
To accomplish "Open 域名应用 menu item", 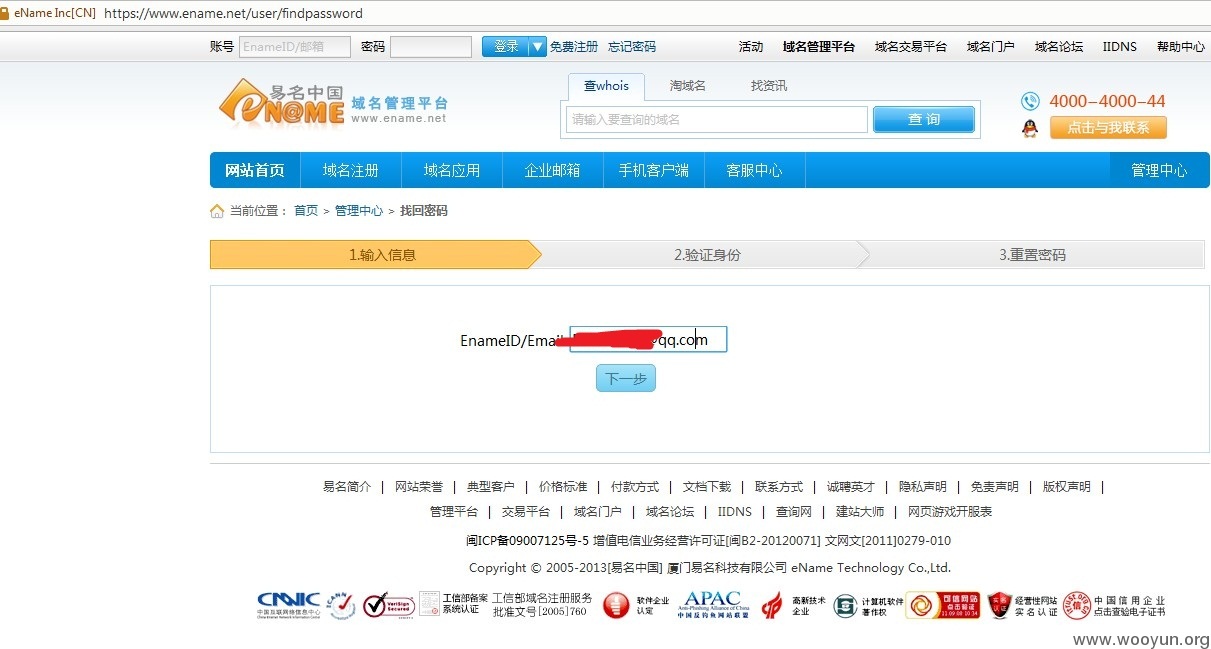I will pyautogui.click(x=452, y=170).
